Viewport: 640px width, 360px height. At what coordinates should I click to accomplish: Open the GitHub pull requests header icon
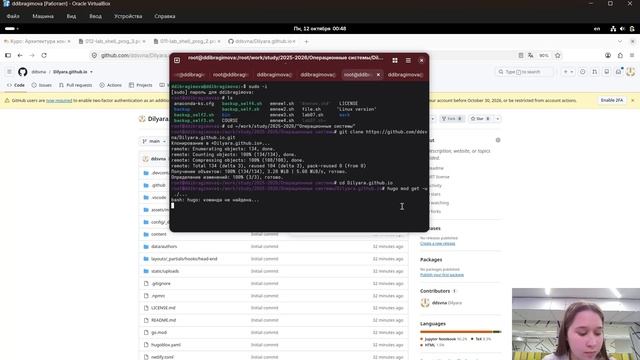(594, 72)
